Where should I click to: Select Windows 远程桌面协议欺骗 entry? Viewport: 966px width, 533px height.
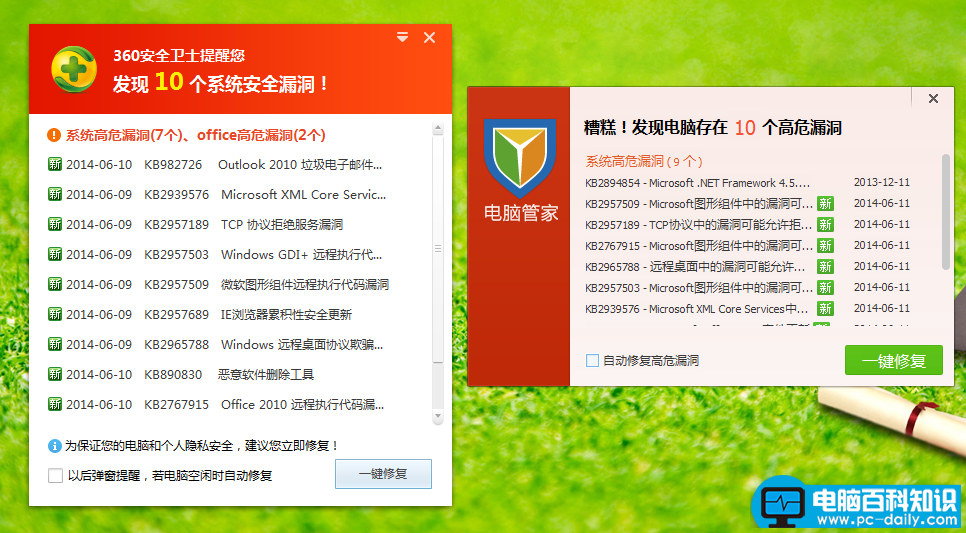[302, 344]
